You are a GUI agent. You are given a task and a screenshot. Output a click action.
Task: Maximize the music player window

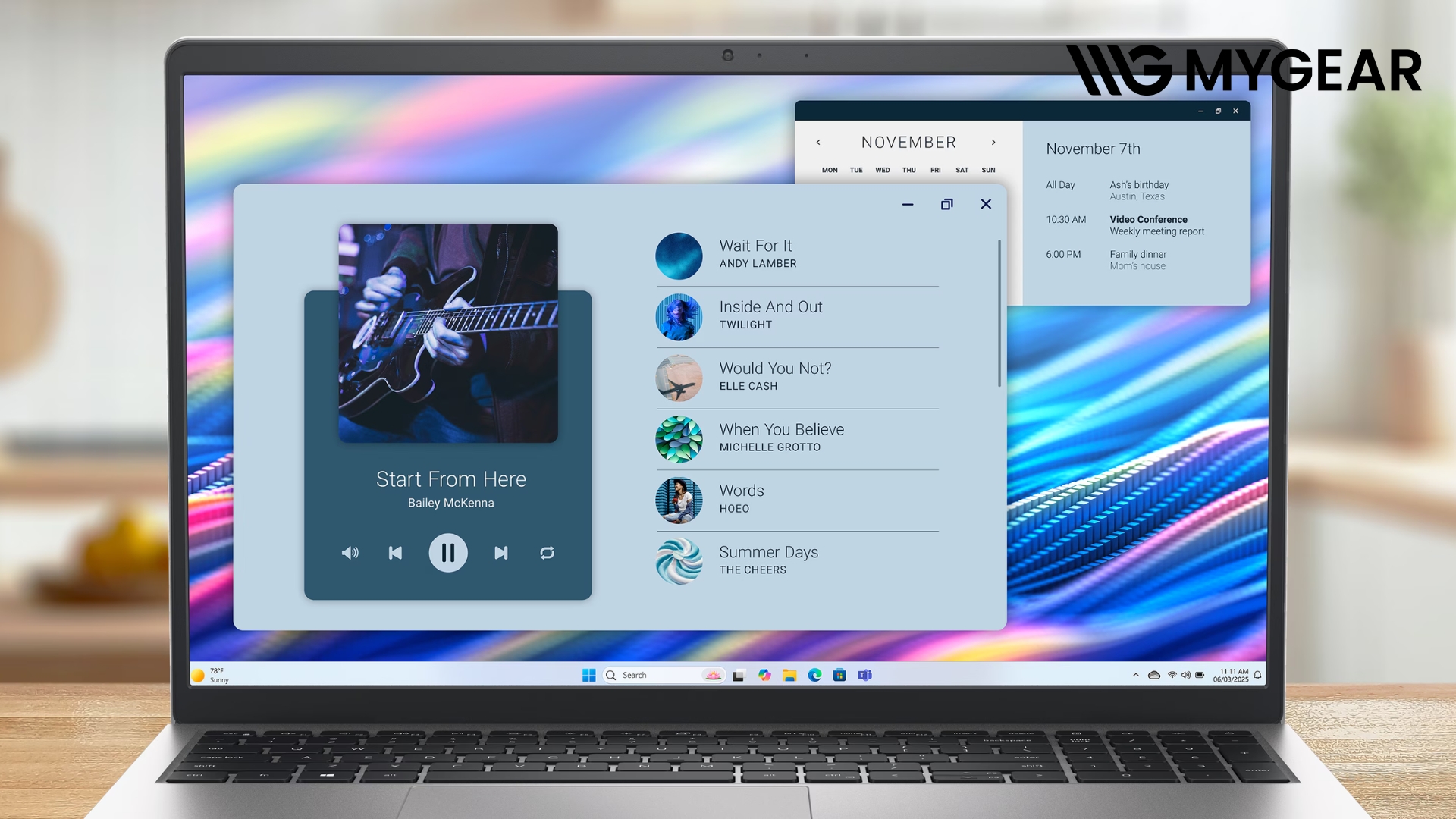coord(946,204)
